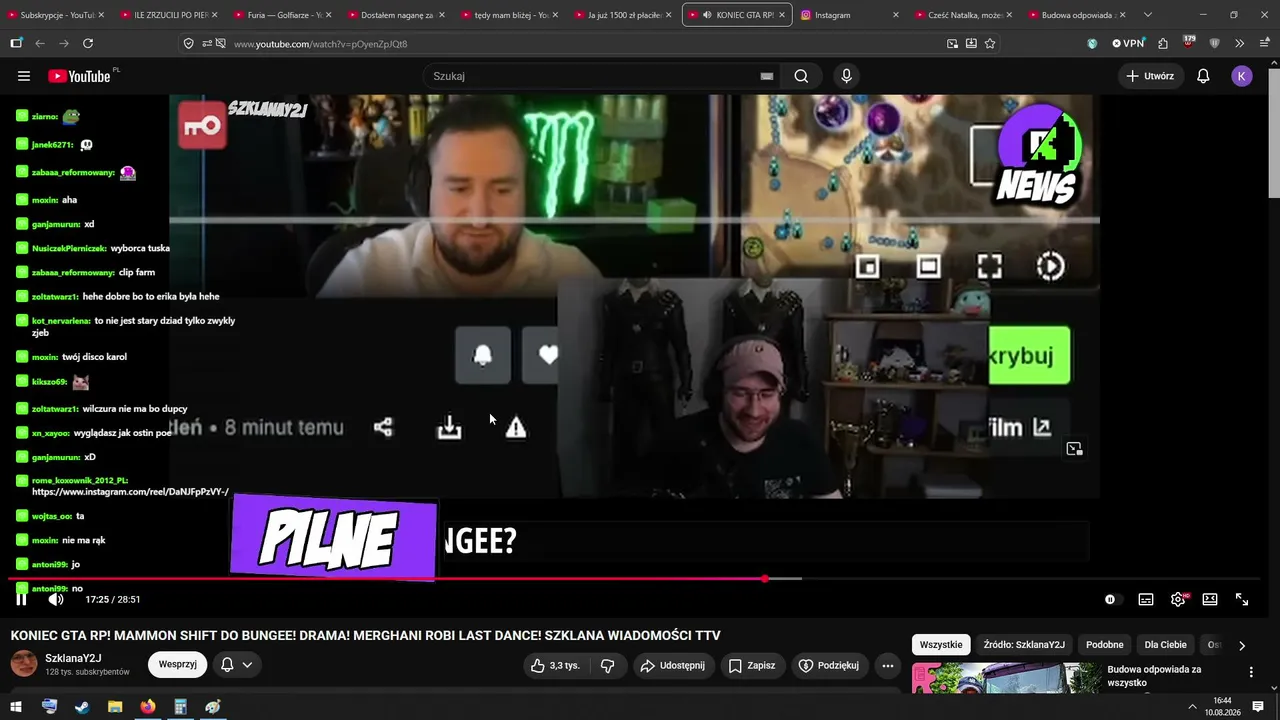
Task: Enter fullscreen mode in the player
Action: click(1242, 599)
